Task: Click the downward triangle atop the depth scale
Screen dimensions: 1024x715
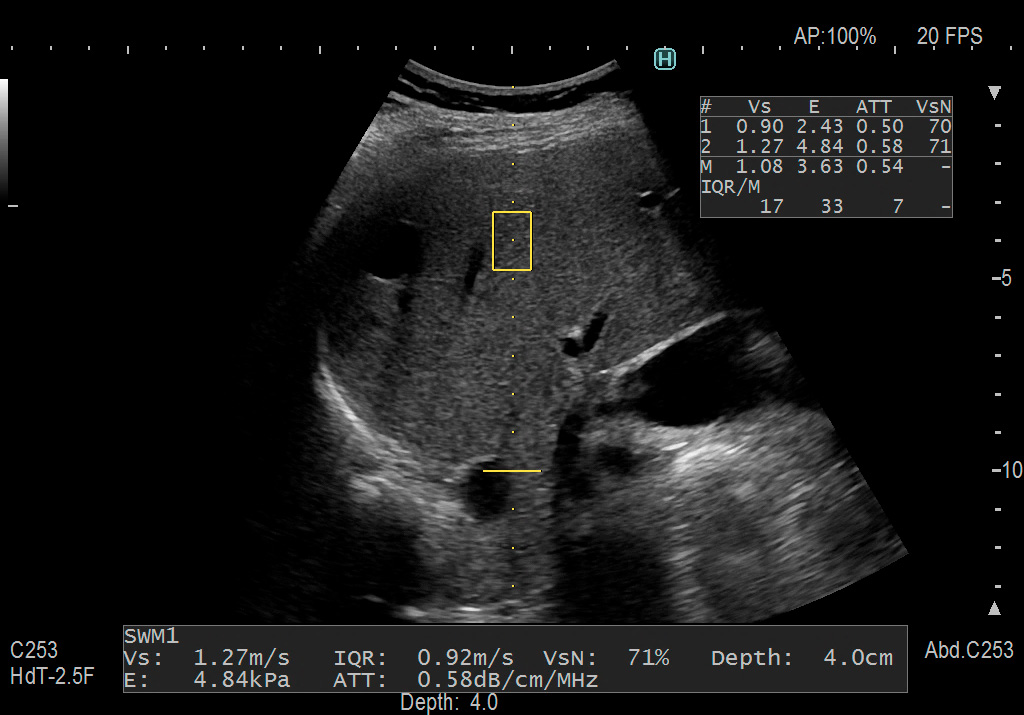Action: tap(994, 93)
